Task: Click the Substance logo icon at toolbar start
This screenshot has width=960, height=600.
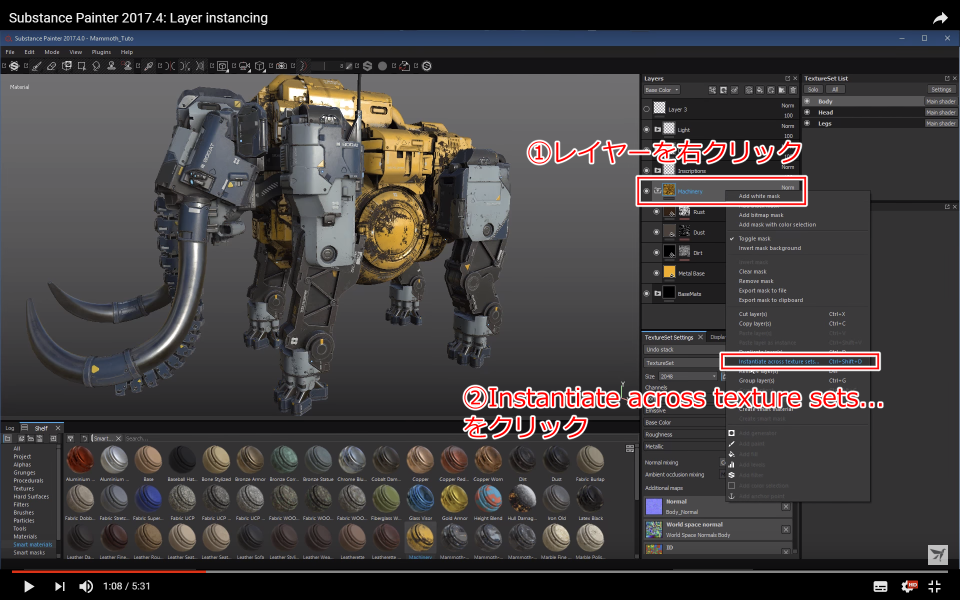Action: 14,66
